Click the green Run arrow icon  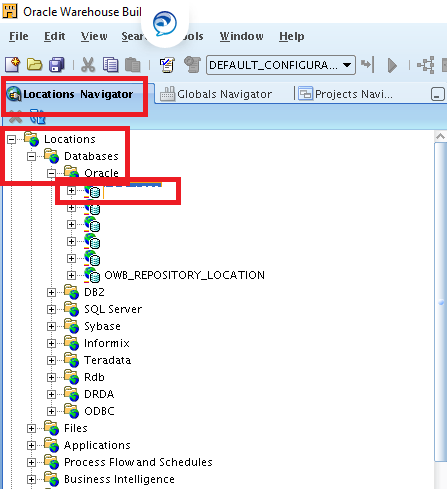pyautogui.click(x=392, y=65)
